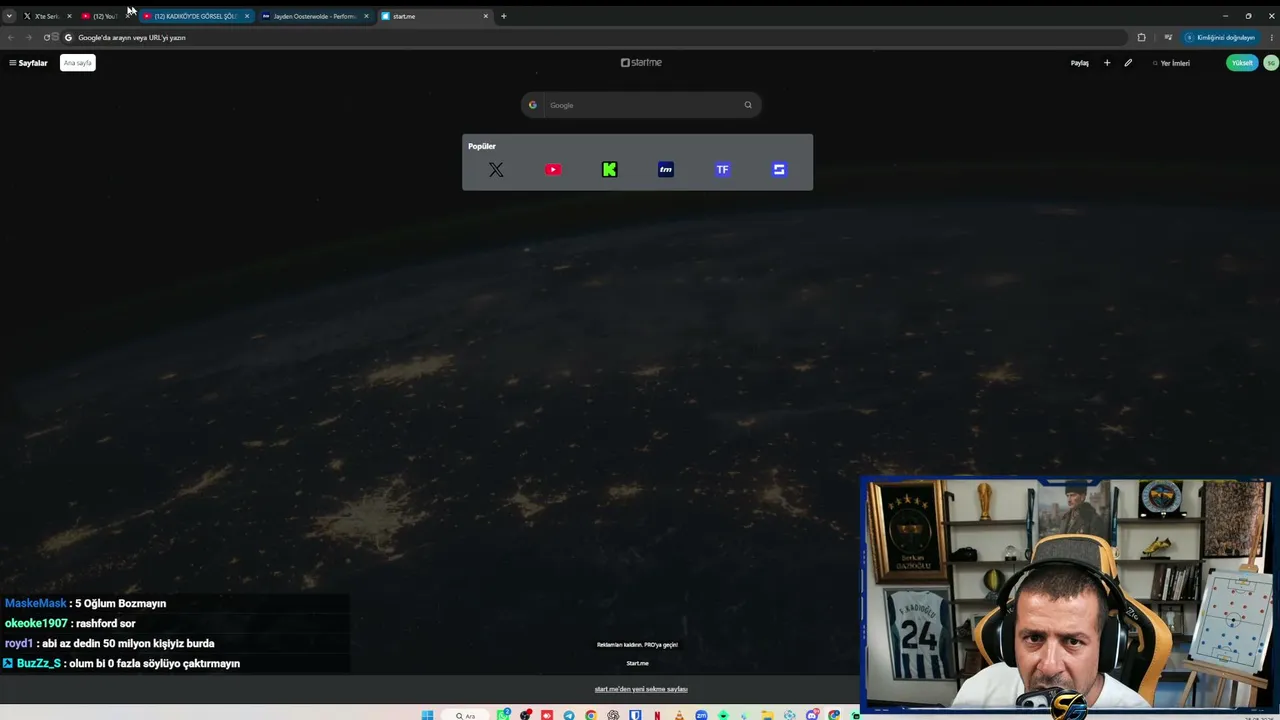Reload the page with the refresh icon
This screenshot has height=720, width=1280.
46,38
